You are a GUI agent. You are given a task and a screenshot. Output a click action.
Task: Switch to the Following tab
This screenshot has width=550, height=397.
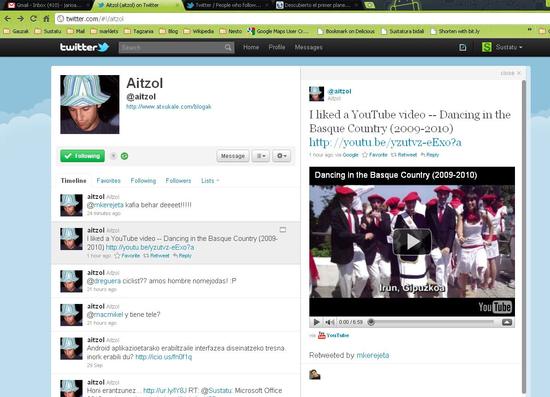coord(143,181)
